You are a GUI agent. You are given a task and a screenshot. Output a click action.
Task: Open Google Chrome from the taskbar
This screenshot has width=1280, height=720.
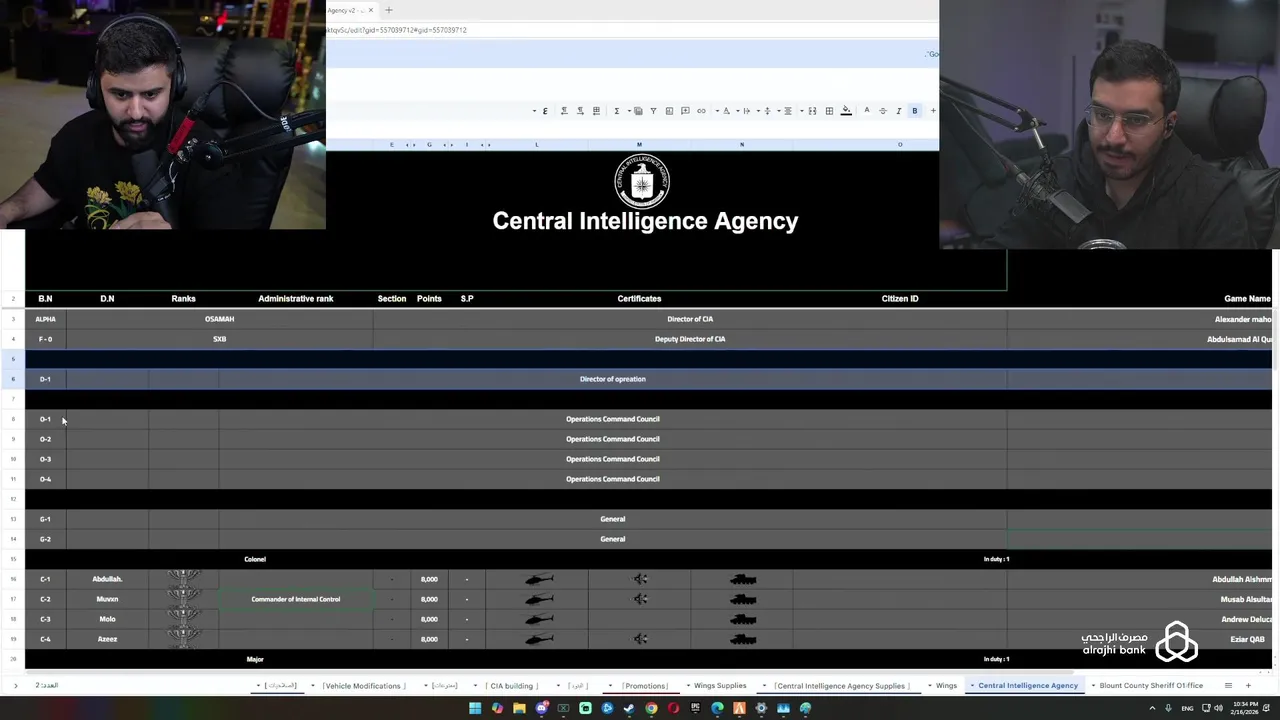[x=651, y=708]
